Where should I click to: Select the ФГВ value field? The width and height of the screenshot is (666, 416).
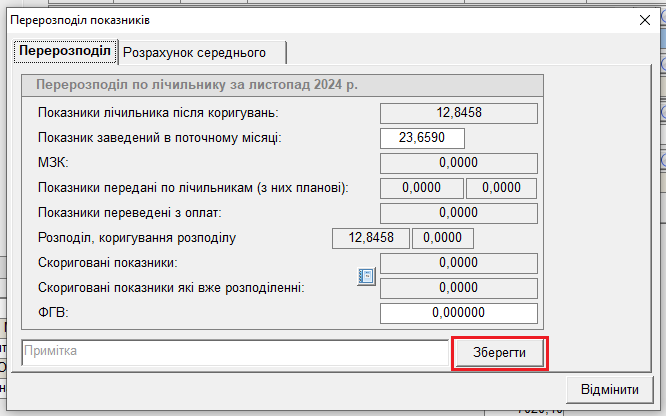pyautogui.click(x=459, y=314)
